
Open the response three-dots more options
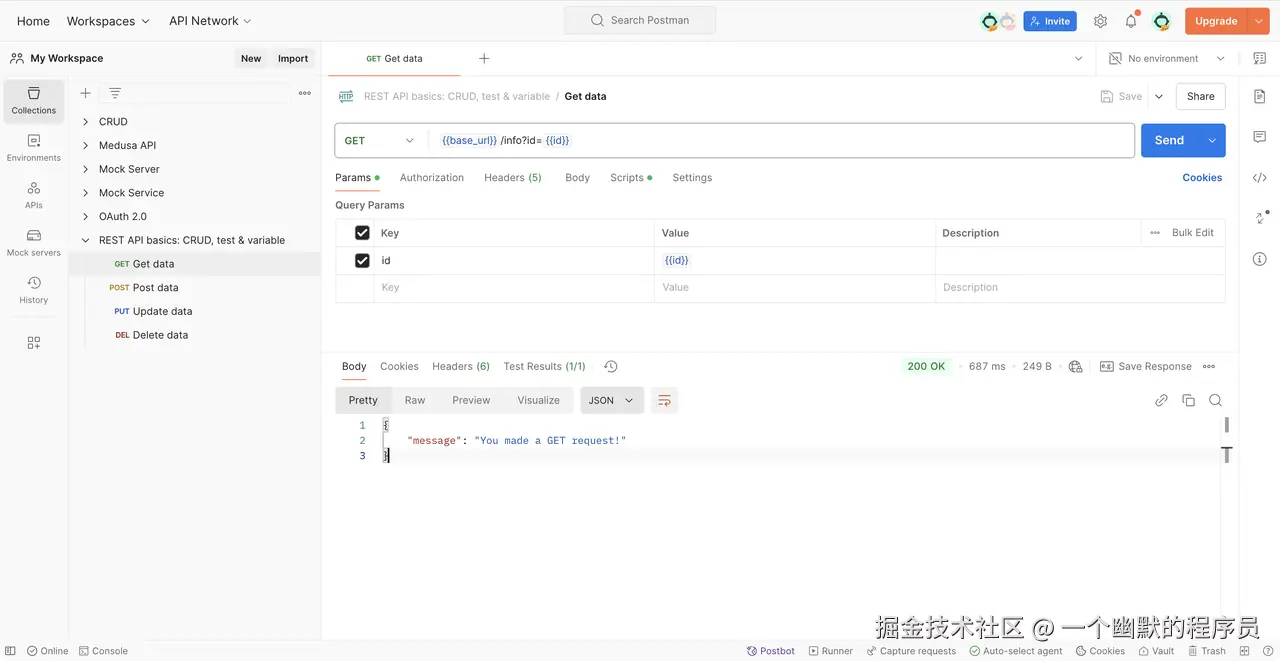tap(1209, 367)
